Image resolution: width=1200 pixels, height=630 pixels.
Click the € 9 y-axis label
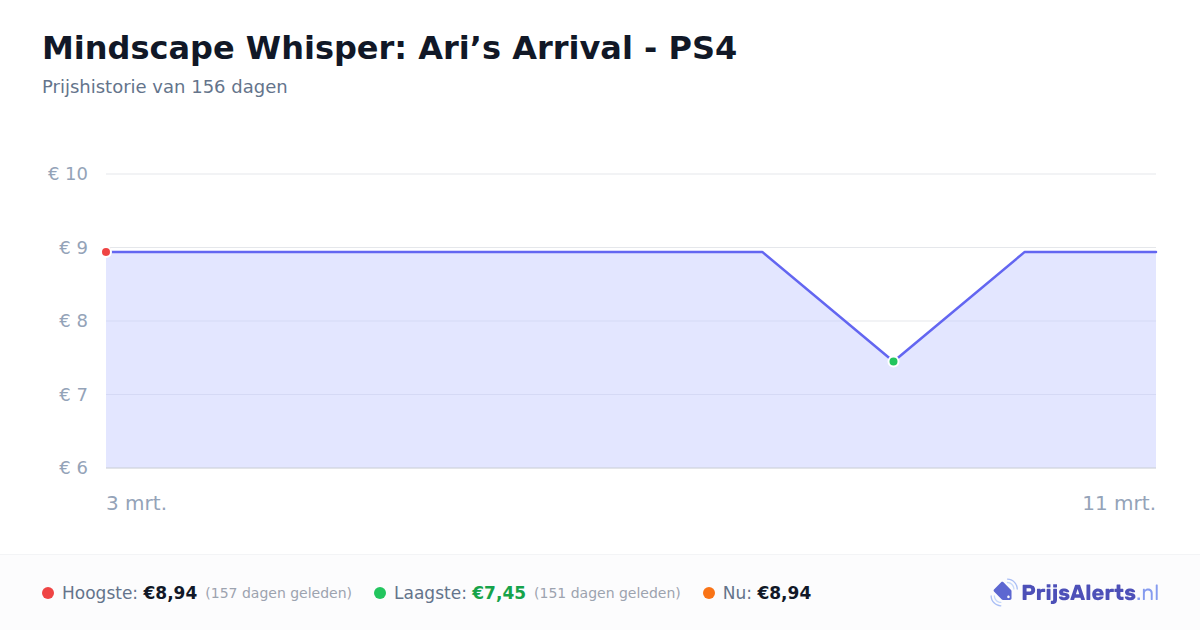[73, 247]
